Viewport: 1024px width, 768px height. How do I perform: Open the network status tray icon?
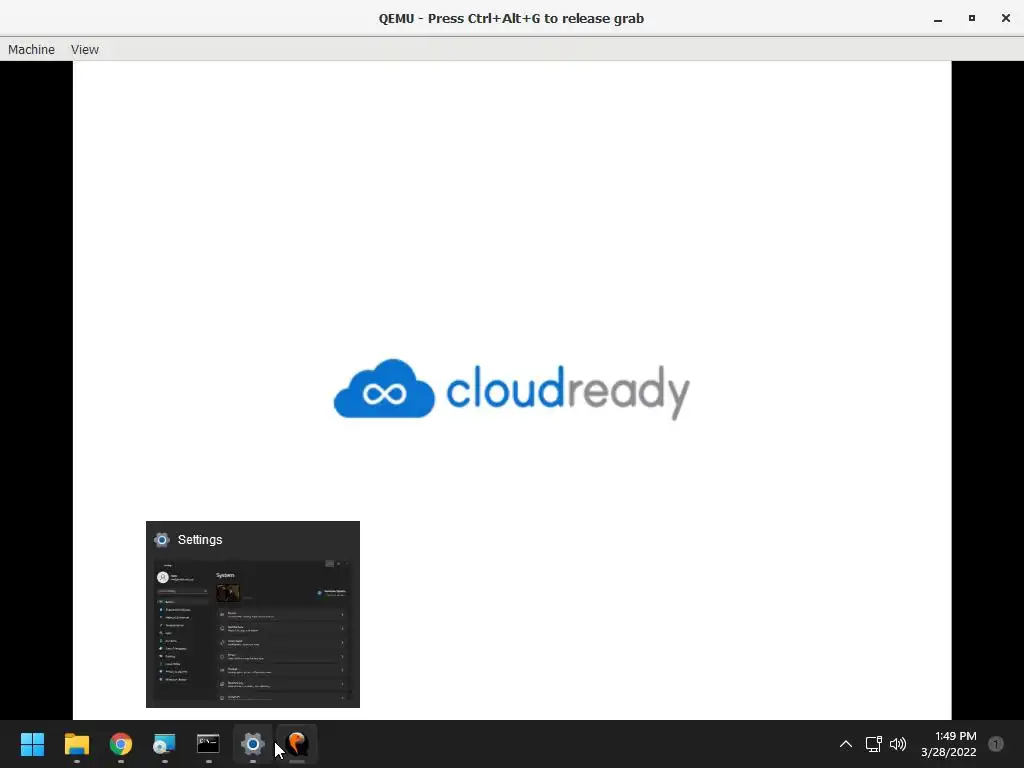[x=873, y=744]
